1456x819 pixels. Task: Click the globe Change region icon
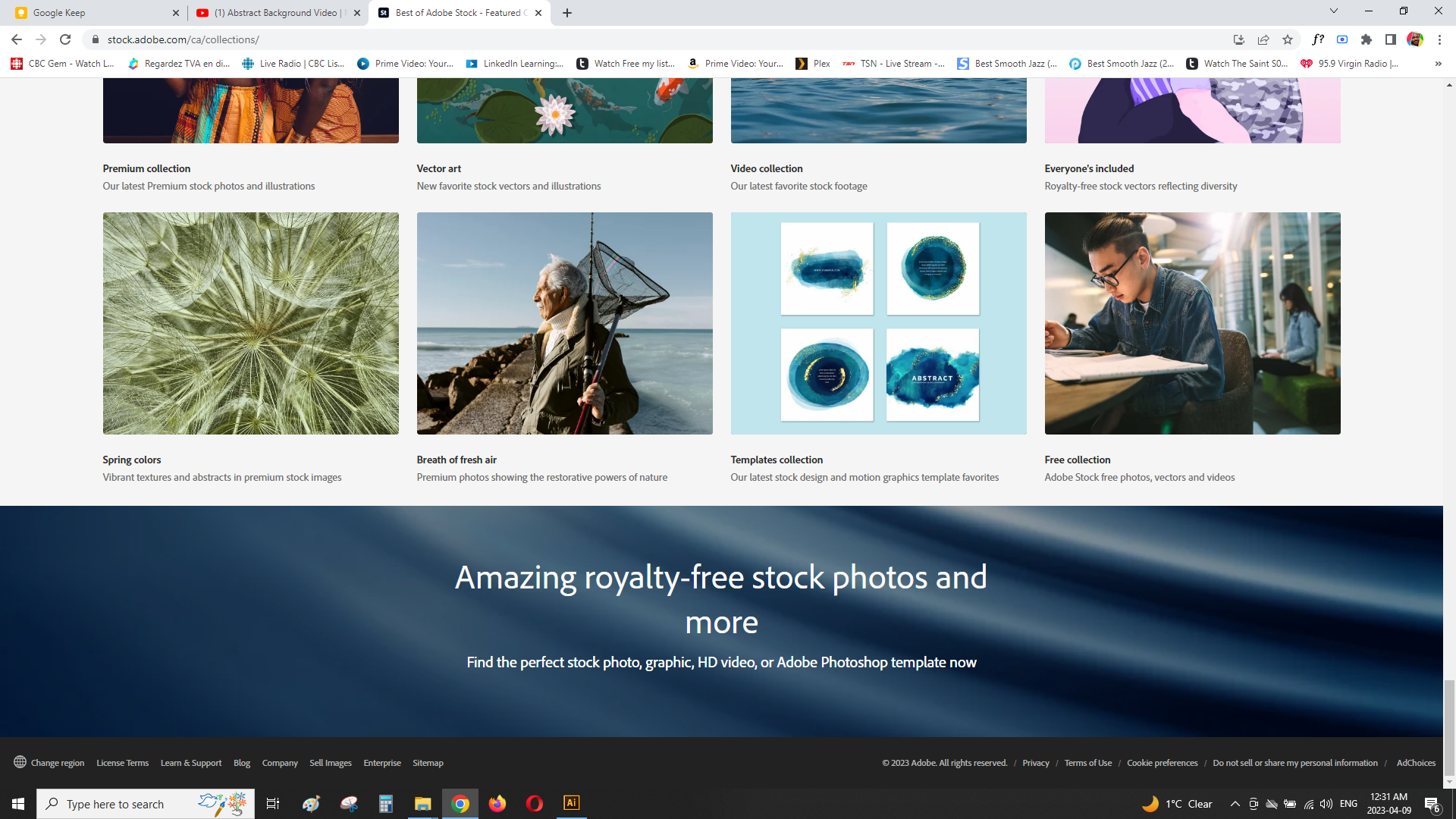tap(20, 762)
